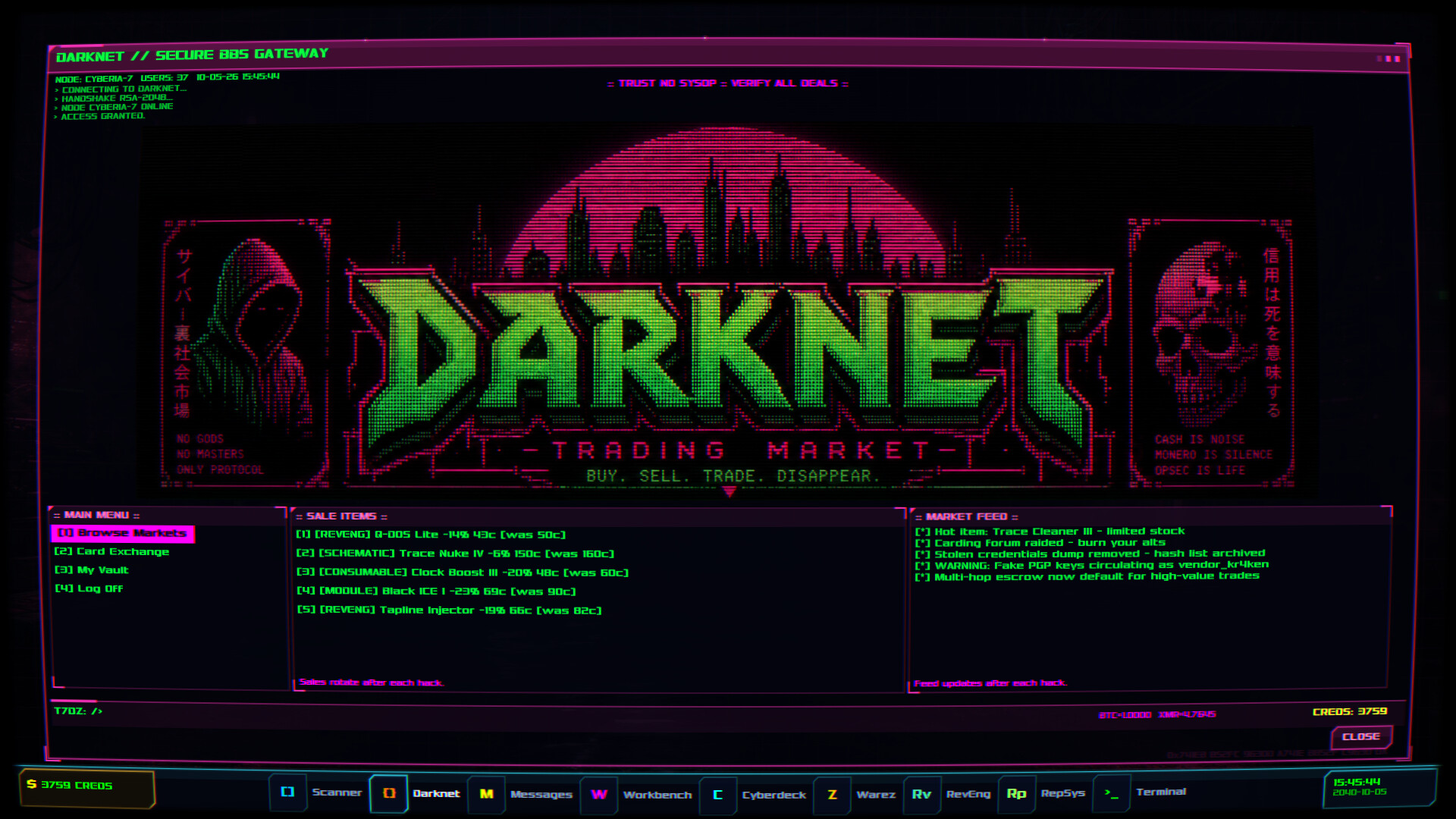Click the CLOSE button
This screenshot has width=1456, height=819.
coord(1361,736)
